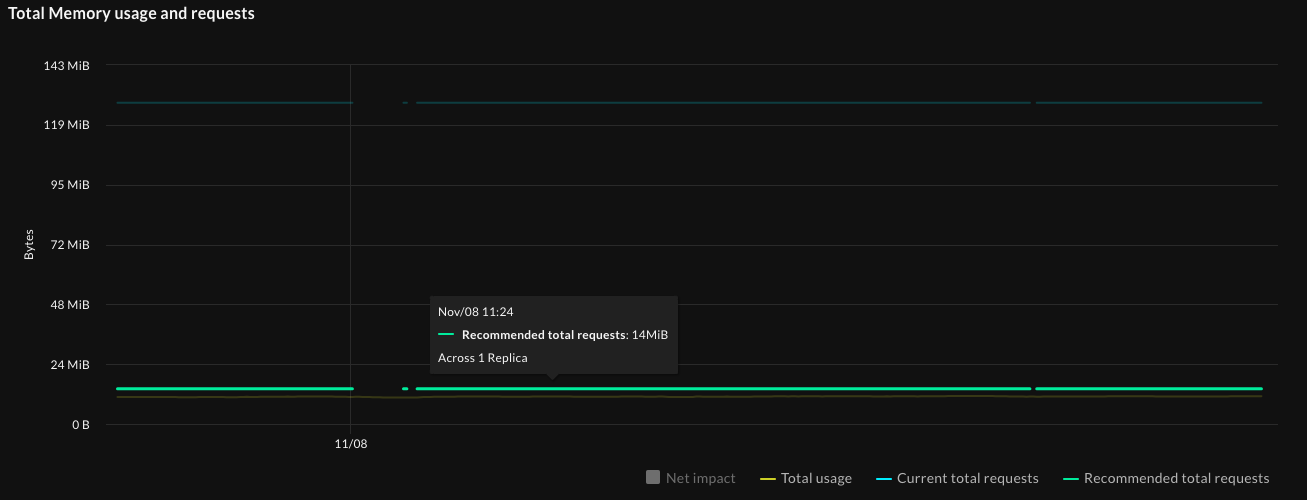Click the Total Memory usage and requests title

pyautogui.click(x=131, y=14)
